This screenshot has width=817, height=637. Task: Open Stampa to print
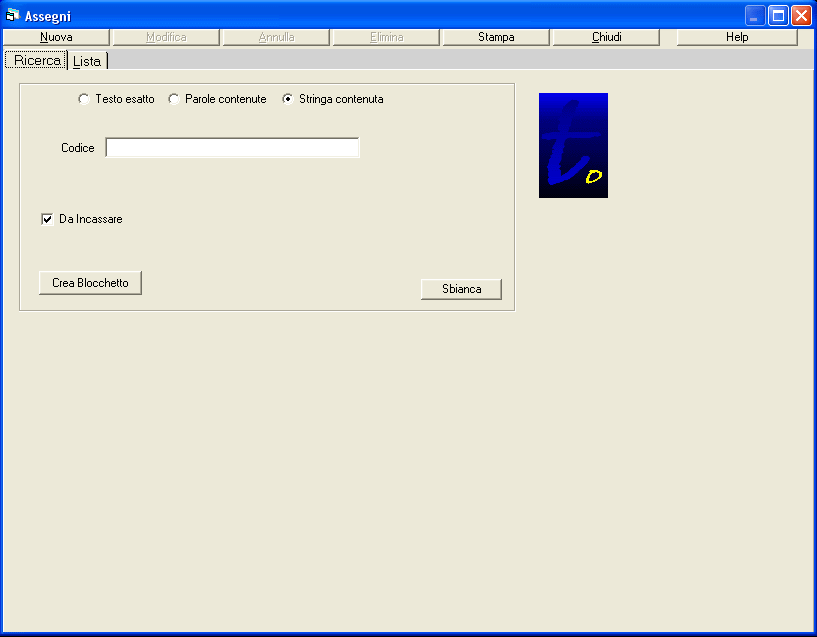(x=496, y=37)
